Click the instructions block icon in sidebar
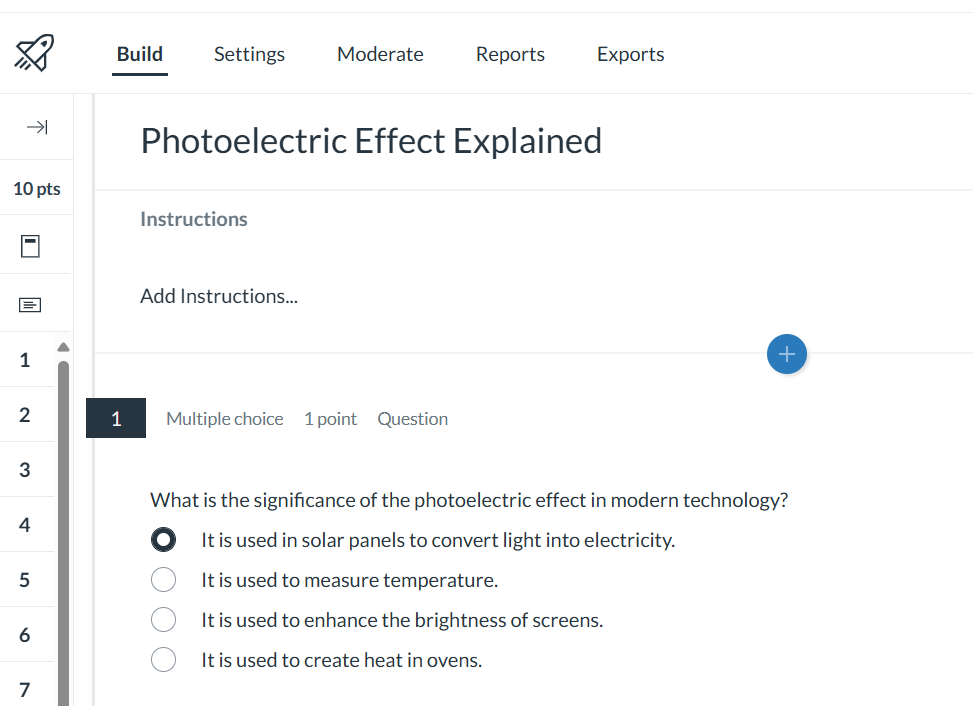Viewport: 973px width, 706px height. click(31, 304)
